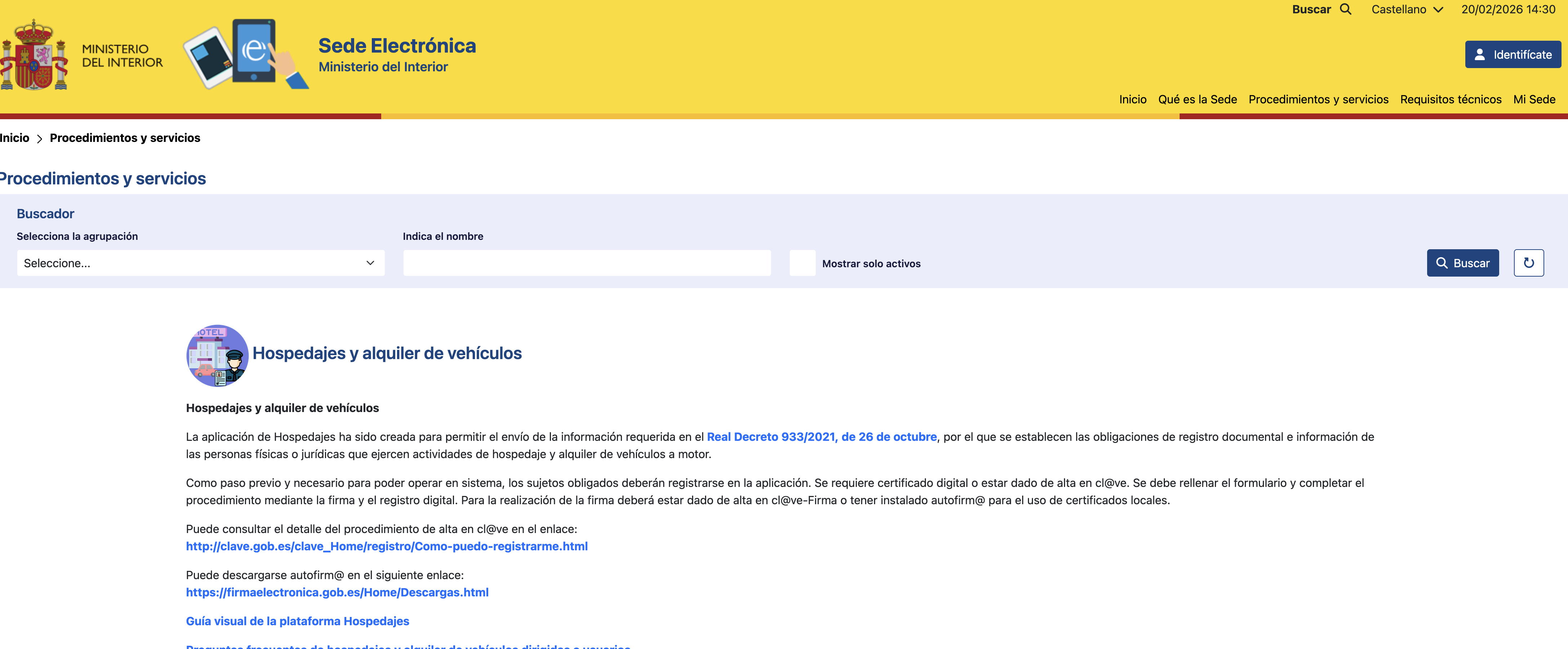This screenshot has width=1568, height=649.
Task: Open Mi Sede navigation item
Action: [x=1534, y=99]
